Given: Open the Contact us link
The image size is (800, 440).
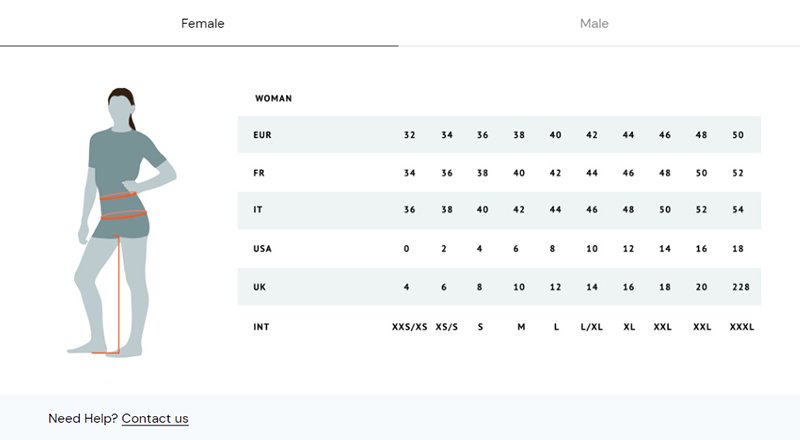Looking at the screenshot, I should click(155, 418).
